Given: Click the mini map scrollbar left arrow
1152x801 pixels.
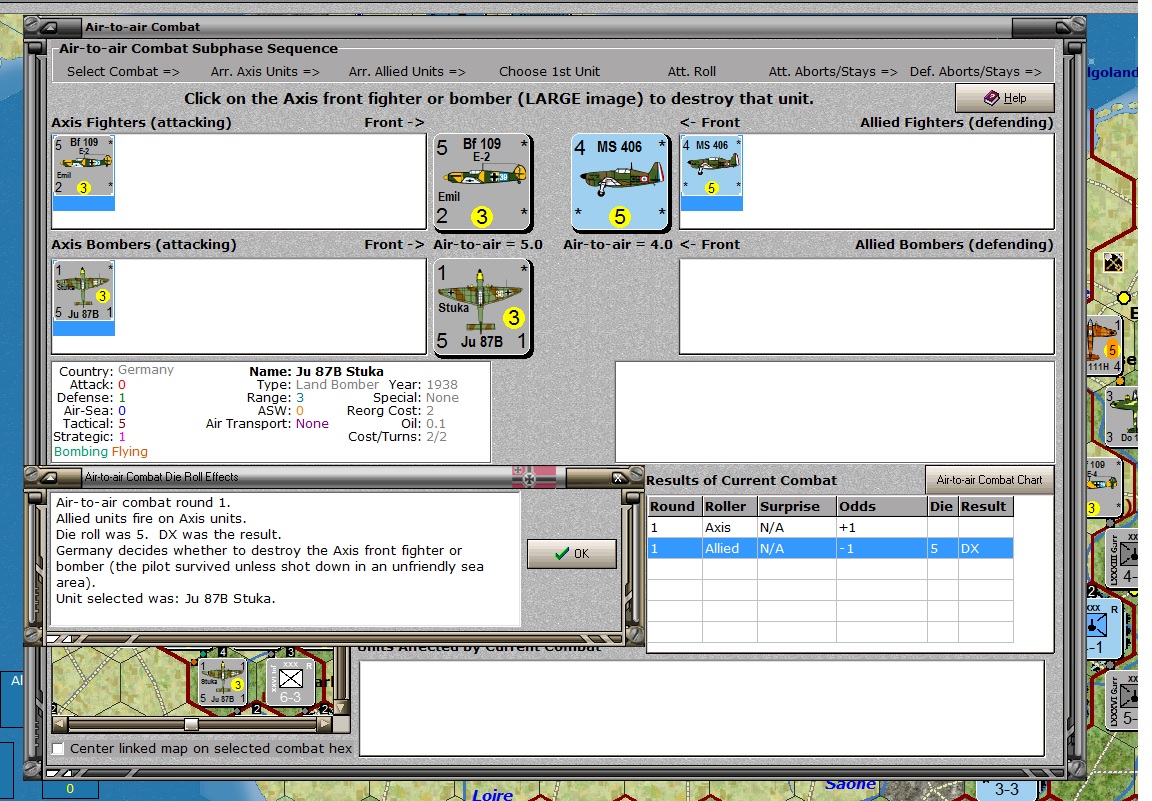Looking at the screenshot, I should click(x=60, y=725).
